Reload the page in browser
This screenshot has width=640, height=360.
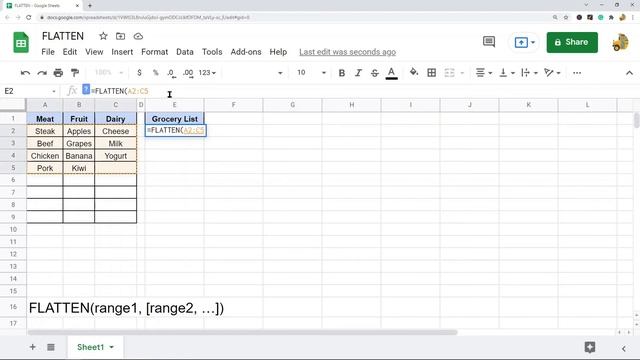pyautogui.click(x=29, y=18)
